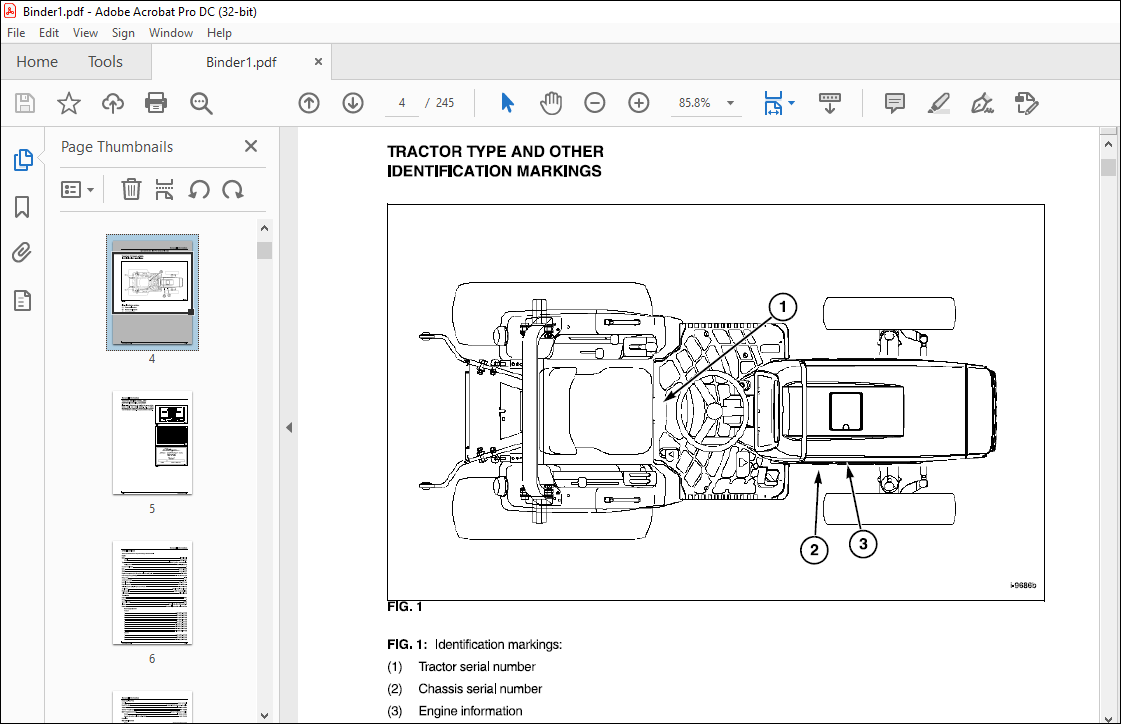Print the document

pyautogui.click(x=156, y=103)
